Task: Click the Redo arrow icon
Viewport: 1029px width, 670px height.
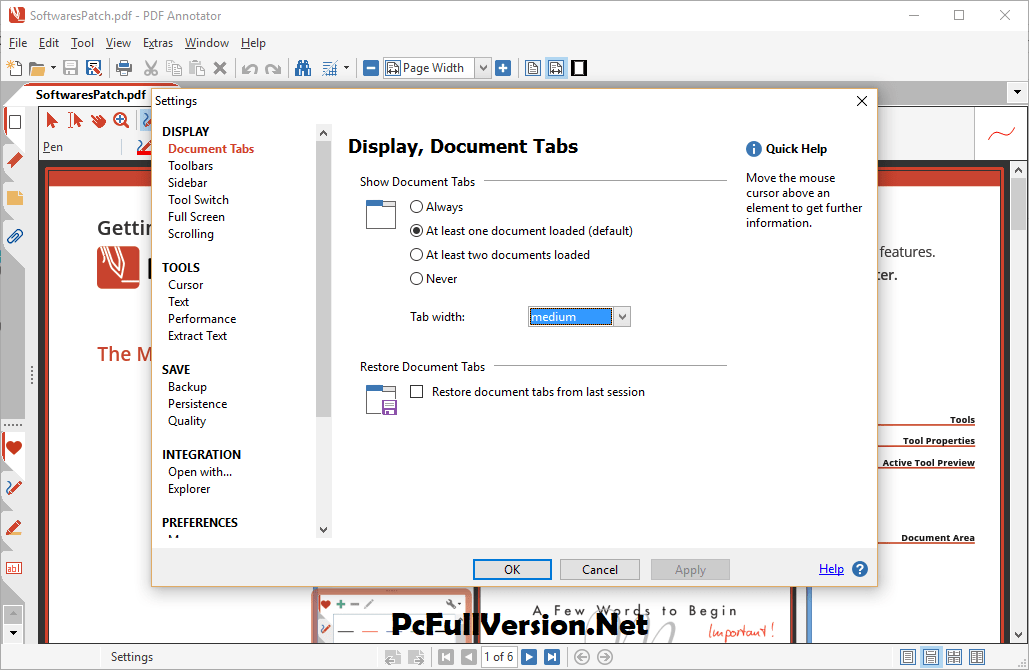Action: (x=273, y=68)
